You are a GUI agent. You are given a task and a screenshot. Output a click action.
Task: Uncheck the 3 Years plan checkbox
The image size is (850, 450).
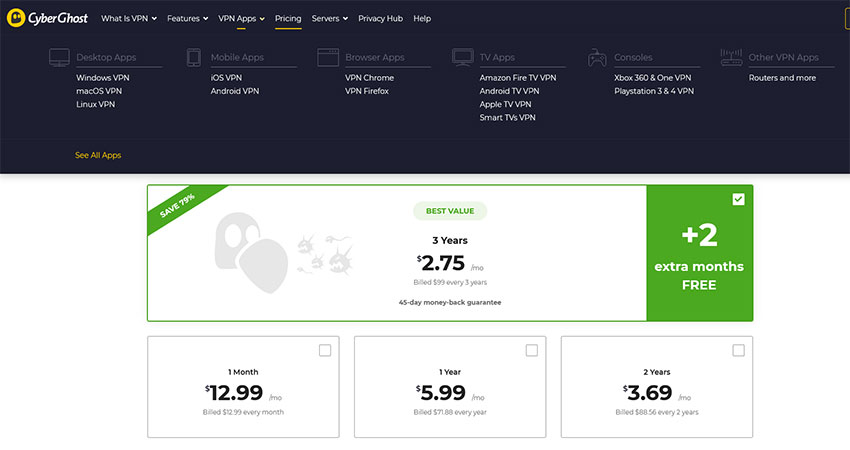(x=738, y=199)
